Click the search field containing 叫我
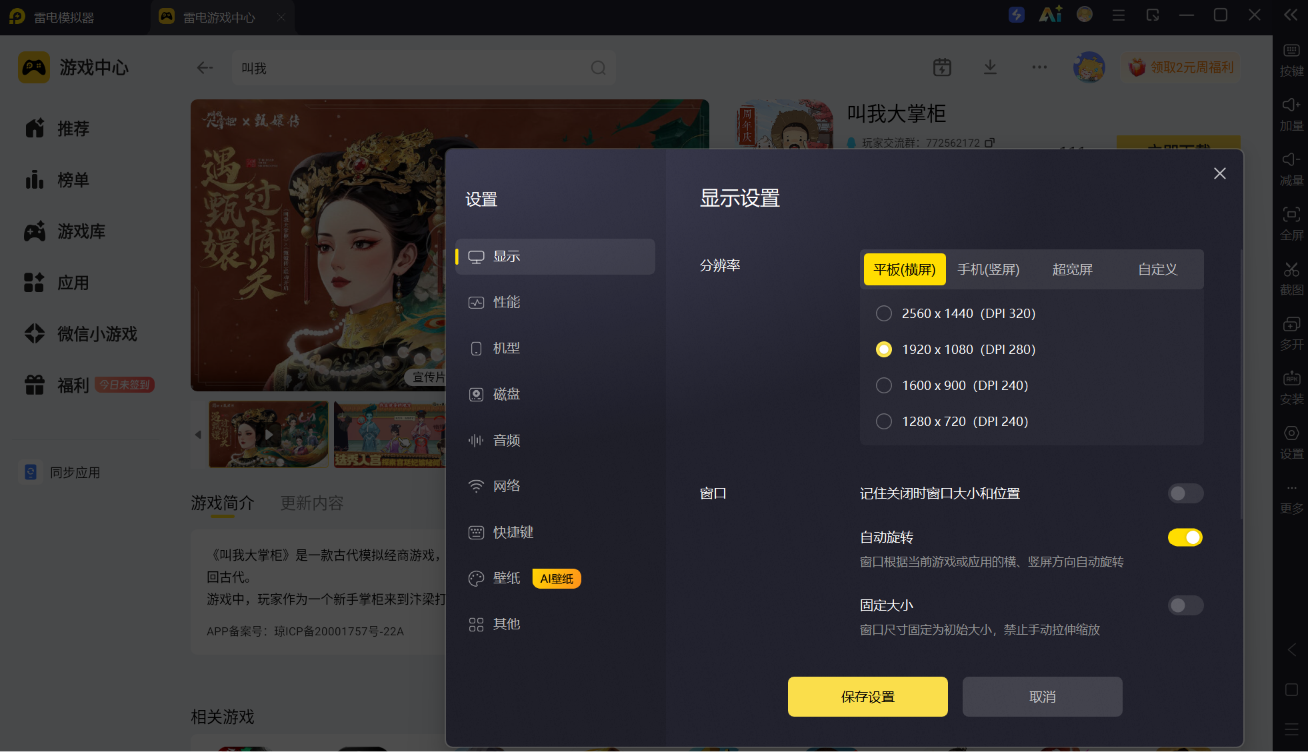Viewport: 1308px width, 752px height. (424, 68)
